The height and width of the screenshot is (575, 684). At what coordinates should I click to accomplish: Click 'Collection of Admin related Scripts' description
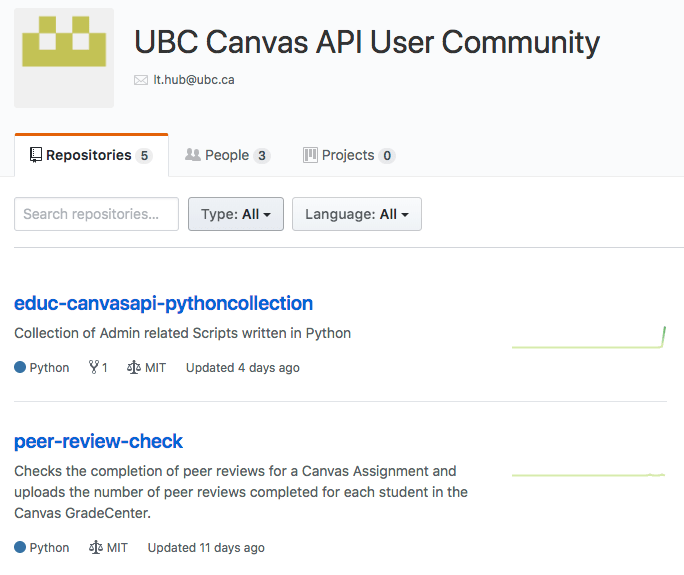coord(182,333)
